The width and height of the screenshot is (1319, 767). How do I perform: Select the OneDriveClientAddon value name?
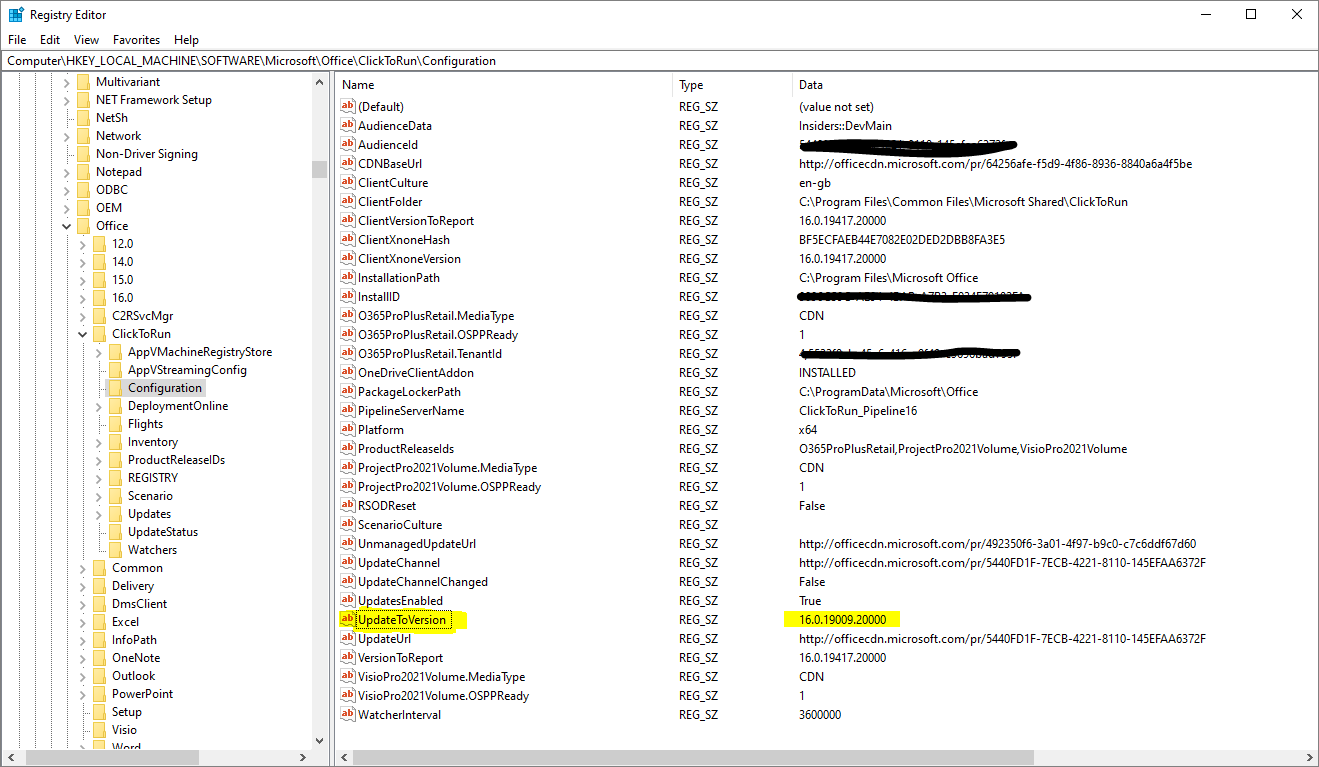tap(416, 372)
